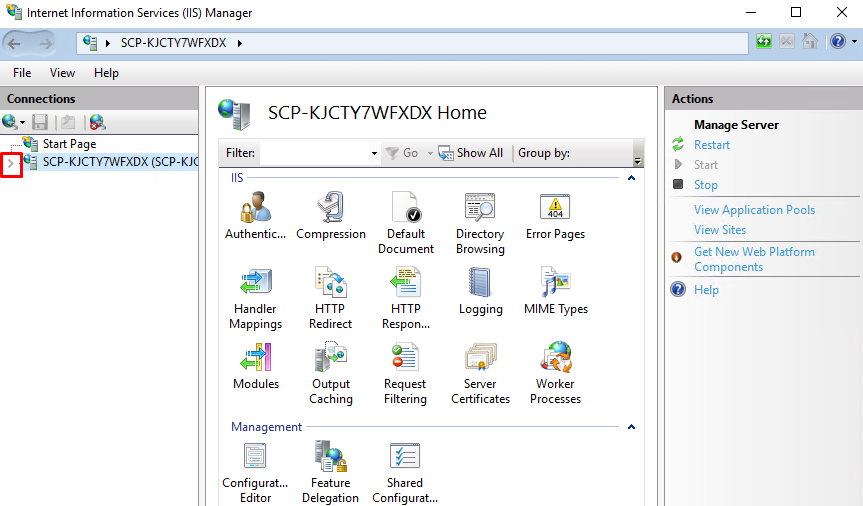This screenshot has height=506, width=863.
Task: Click the Refresh page icon in the address bar
Action: tap(764, 41)
